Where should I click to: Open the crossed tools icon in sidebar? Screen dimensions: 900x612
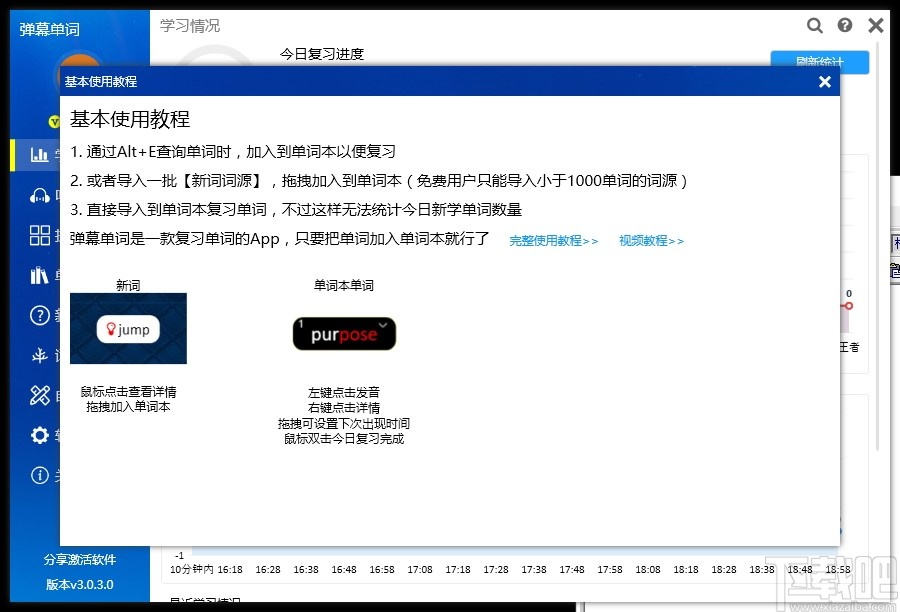click(x=41, y=395)
